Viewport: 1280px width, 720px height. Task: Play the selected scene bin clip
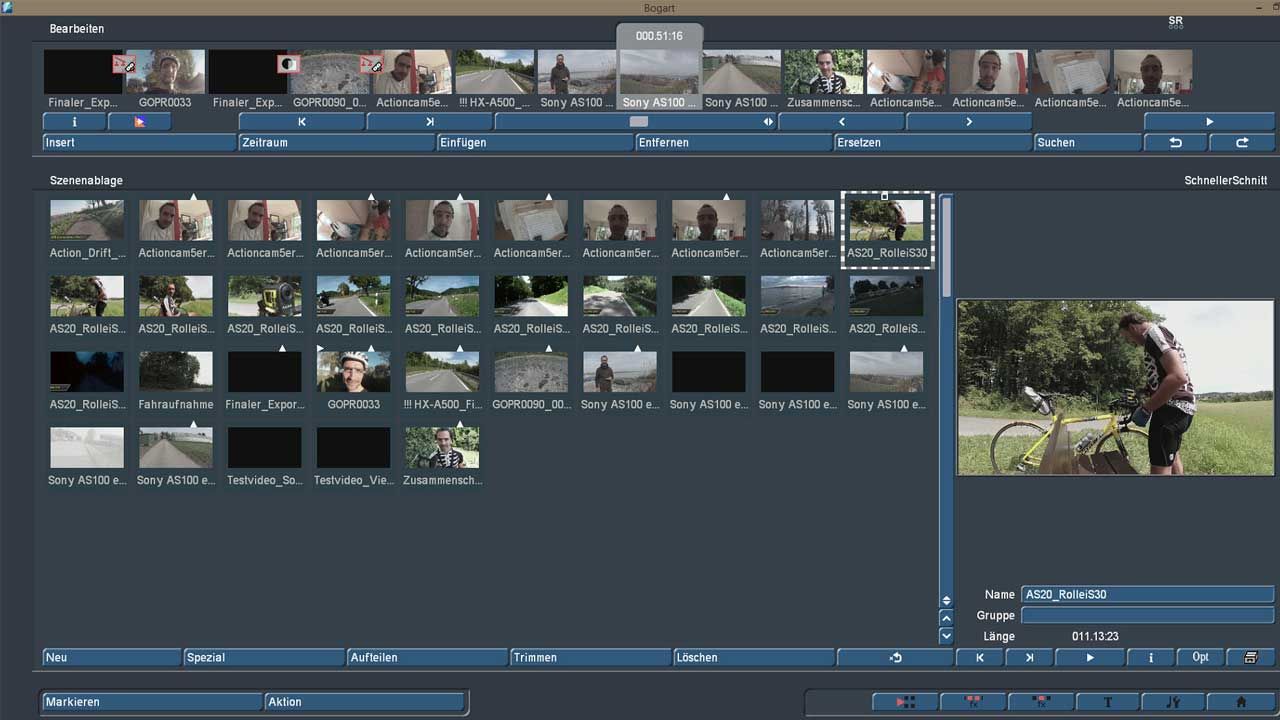1090,658
